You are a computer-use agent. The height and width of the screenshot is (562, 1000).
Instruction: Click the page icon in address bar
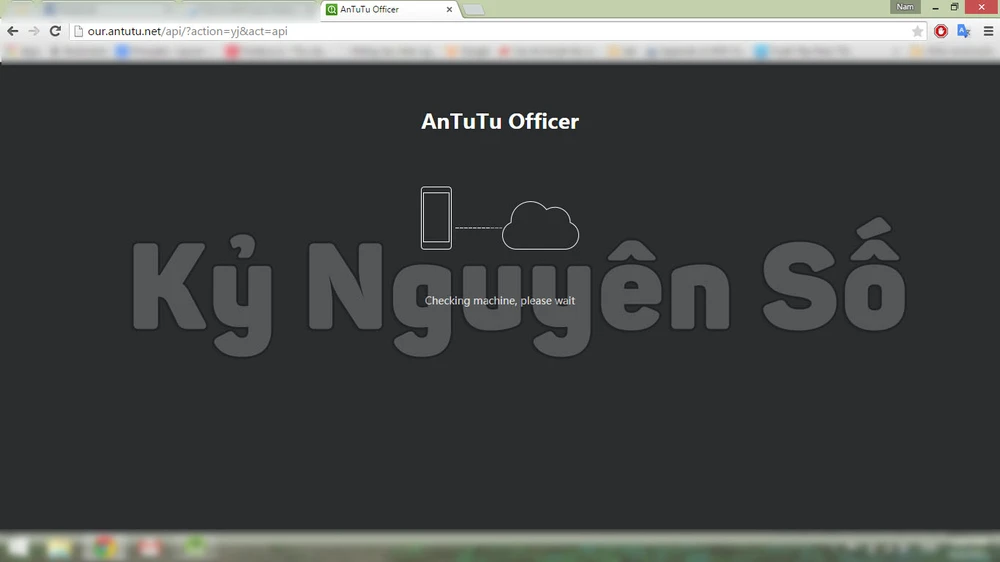(x=78, y=31)
